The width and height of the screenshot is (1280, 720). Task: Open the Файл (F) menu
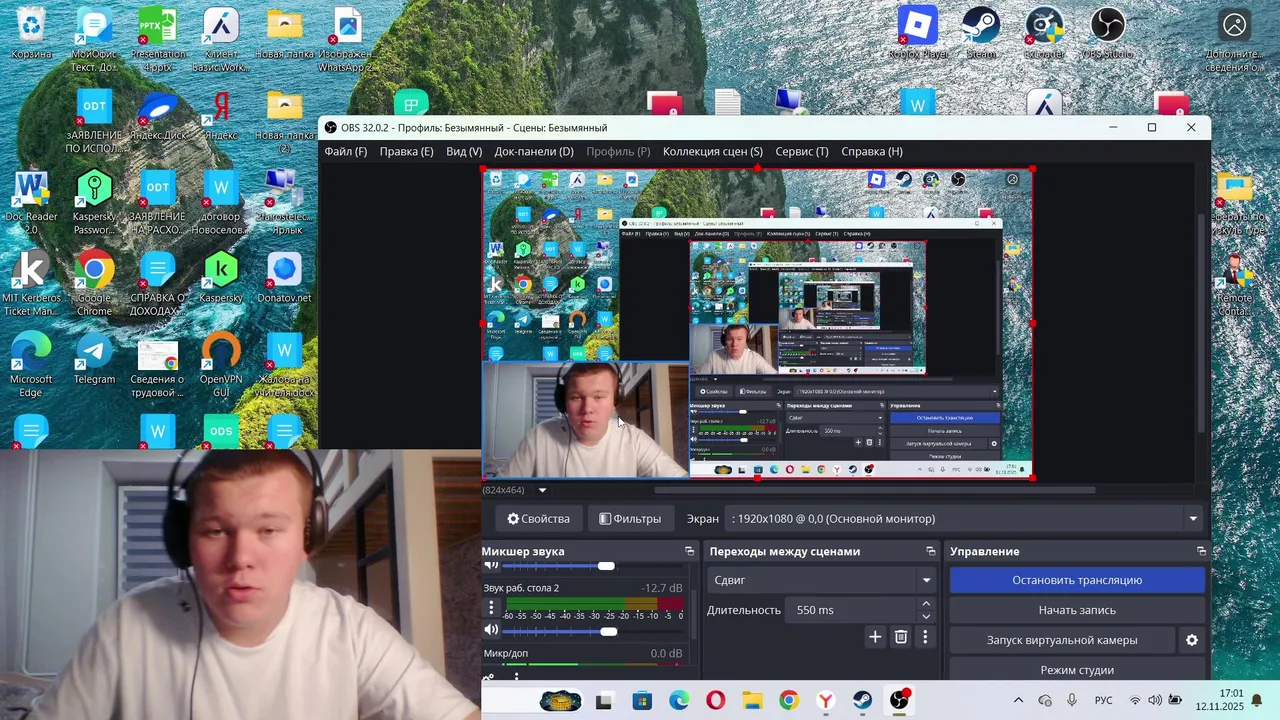click(345, 152)
